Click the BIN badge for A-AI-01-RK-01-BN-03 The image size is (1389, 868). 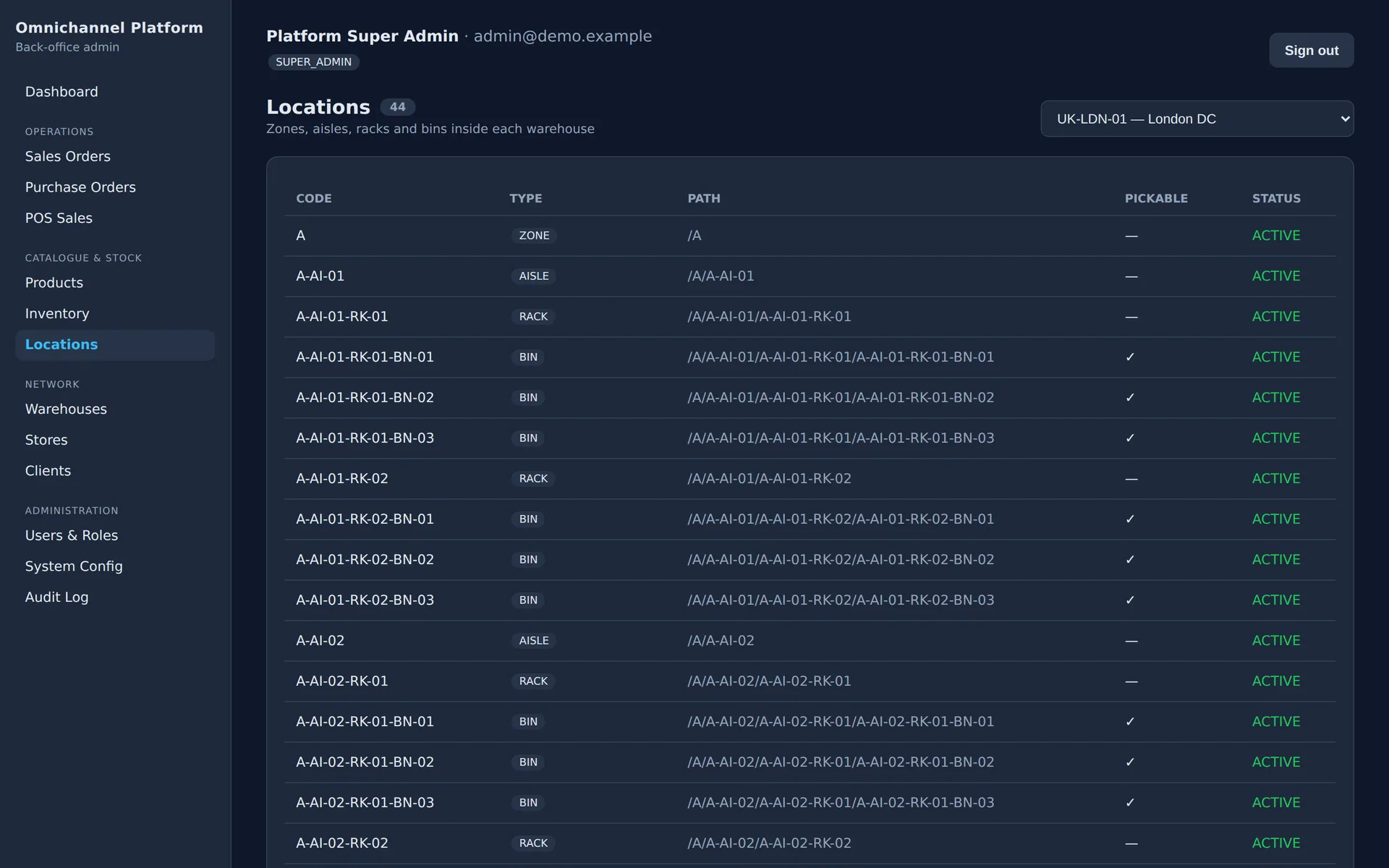point(528,438)
